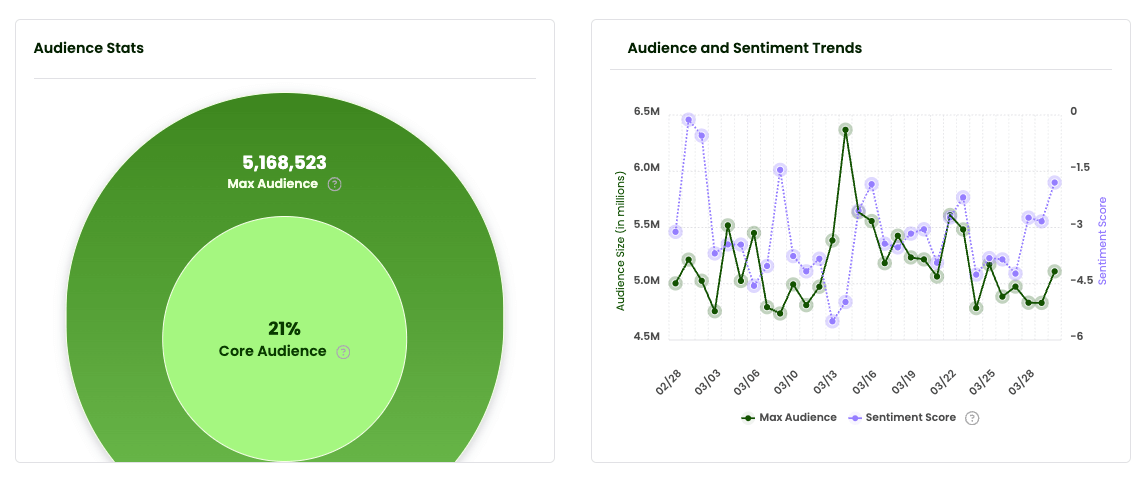The width and height of the screenshot is (1148, 481).
Task: Click the help icon beside Core Audience
Action: [343, 352]
